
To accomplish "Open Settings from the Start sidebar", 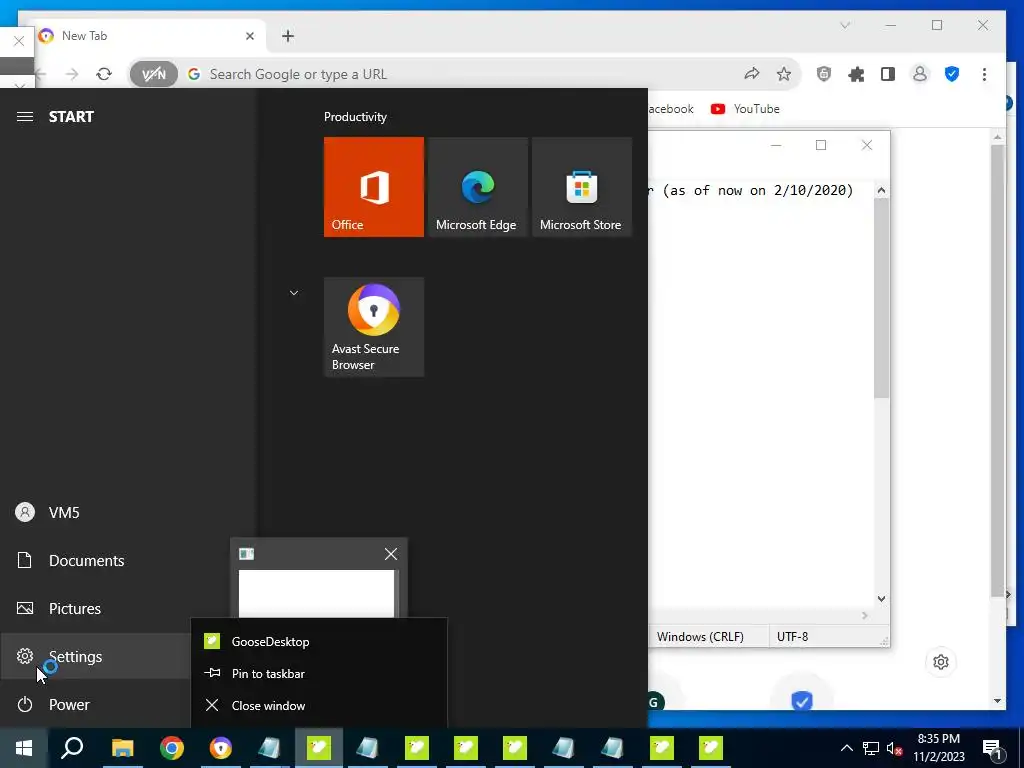I will point(95,656).
